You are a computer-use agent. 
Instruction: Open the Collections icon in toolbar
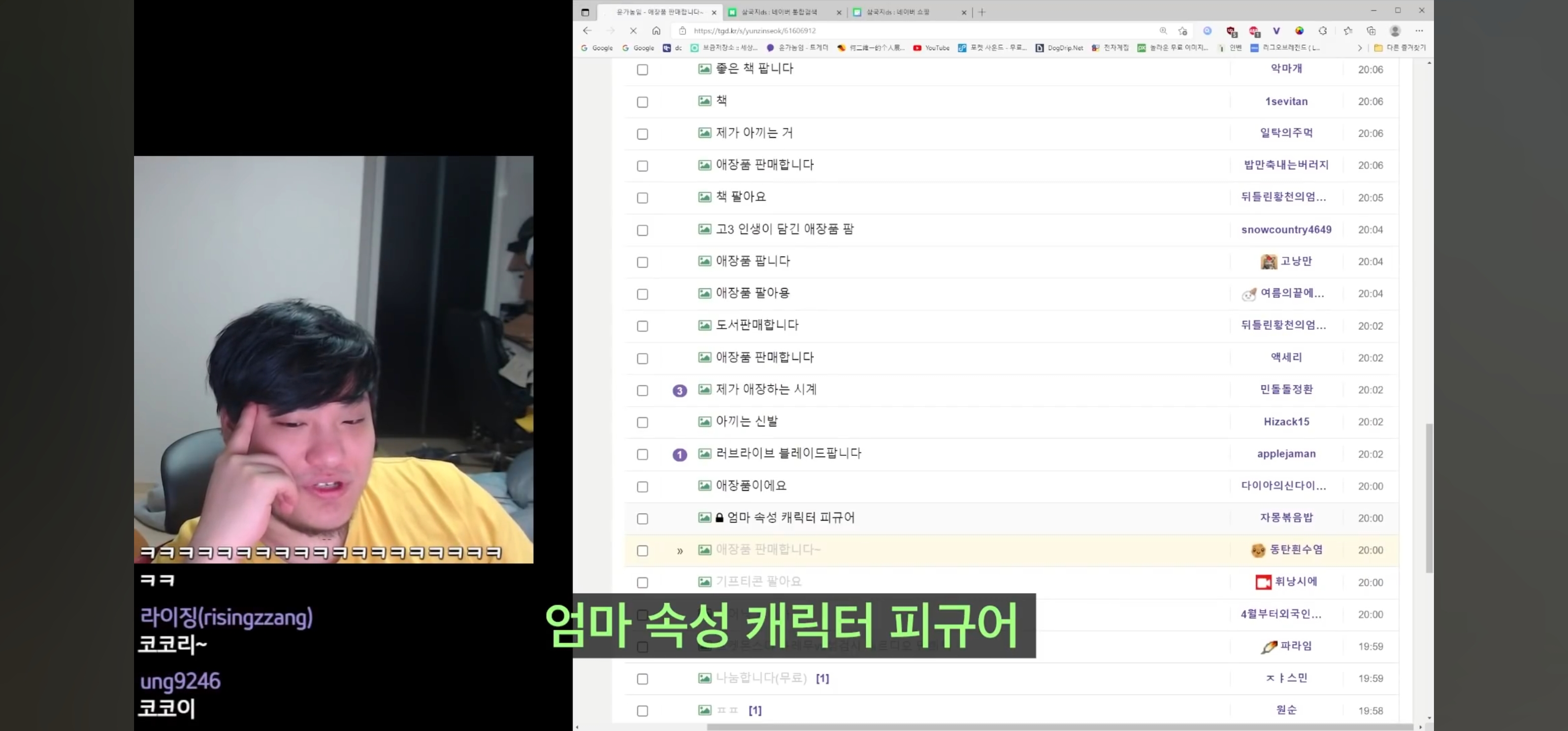pos(1371,30)
